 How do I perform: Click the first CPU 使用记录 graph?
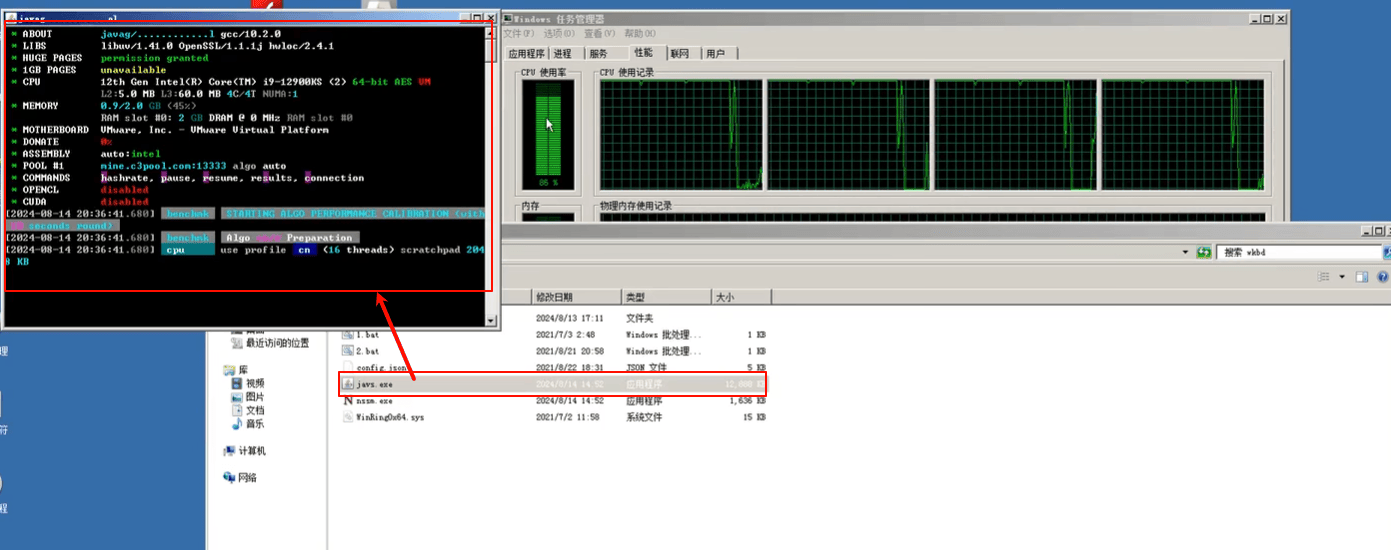[681, 135]
